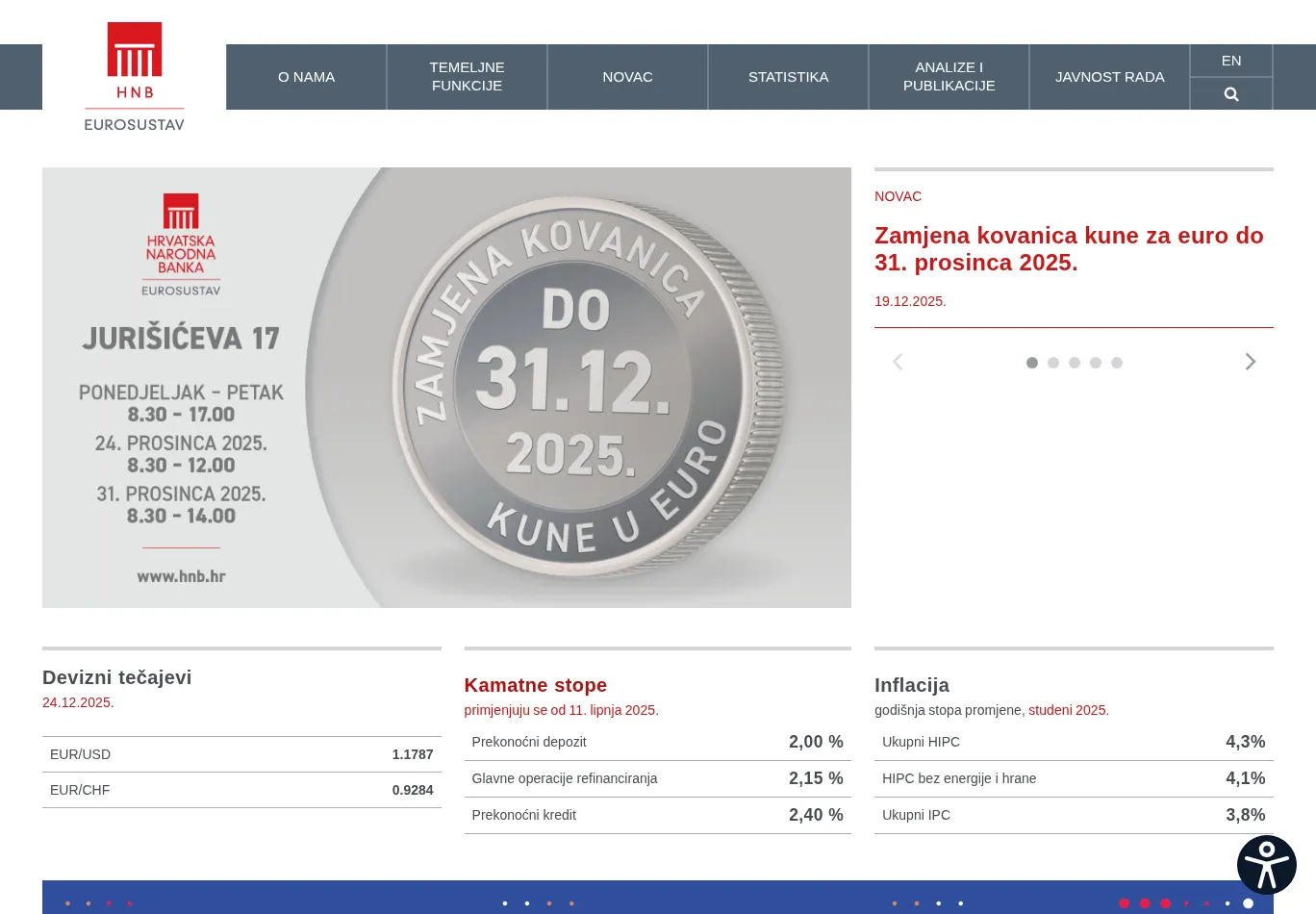Open the O NAMA menu
The height and width of the screenshot is (914, 1316).
coord(306,77)
